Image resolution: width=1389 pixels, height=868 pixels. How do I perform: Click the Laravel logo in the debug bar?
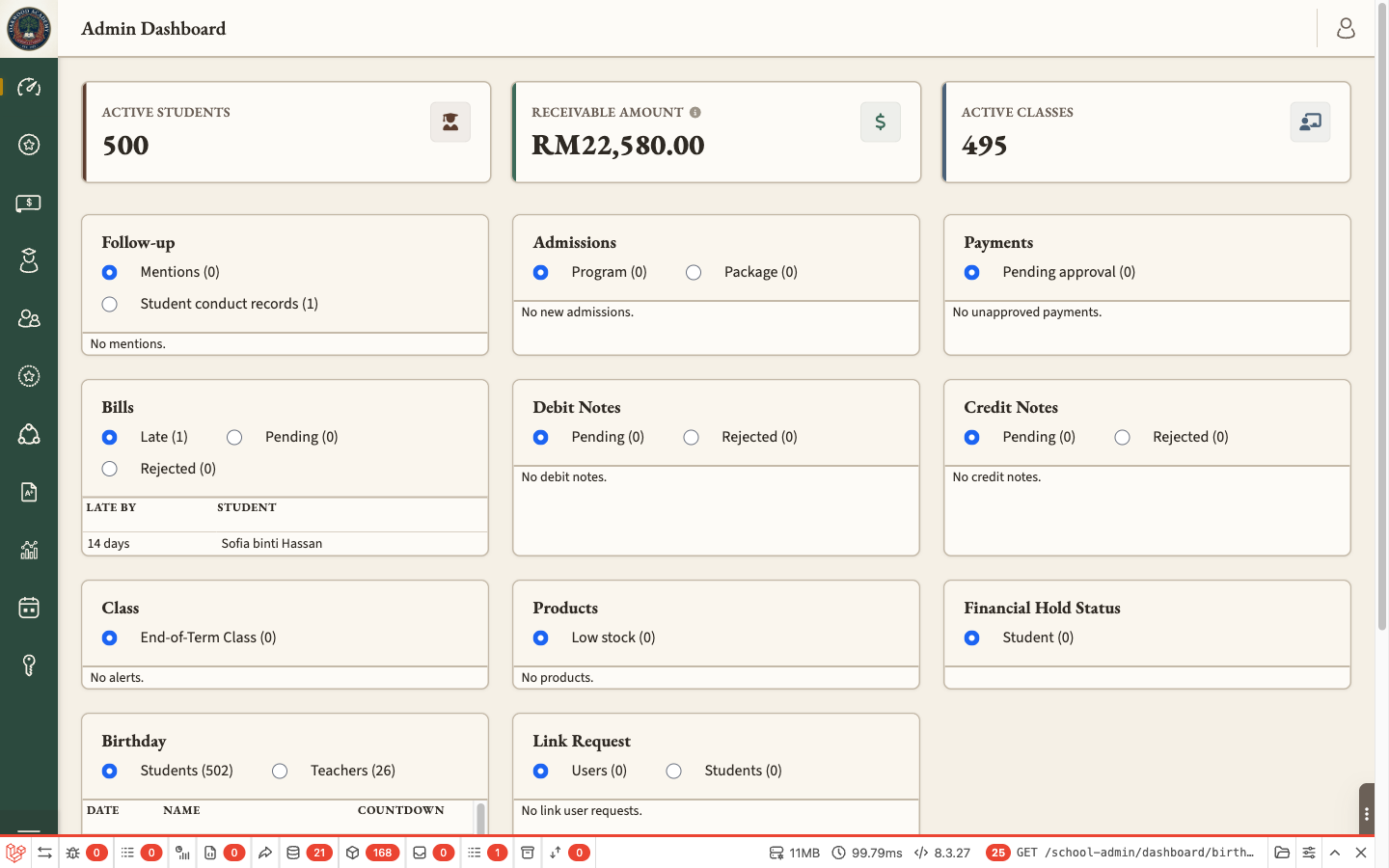(x=15, y=853)
